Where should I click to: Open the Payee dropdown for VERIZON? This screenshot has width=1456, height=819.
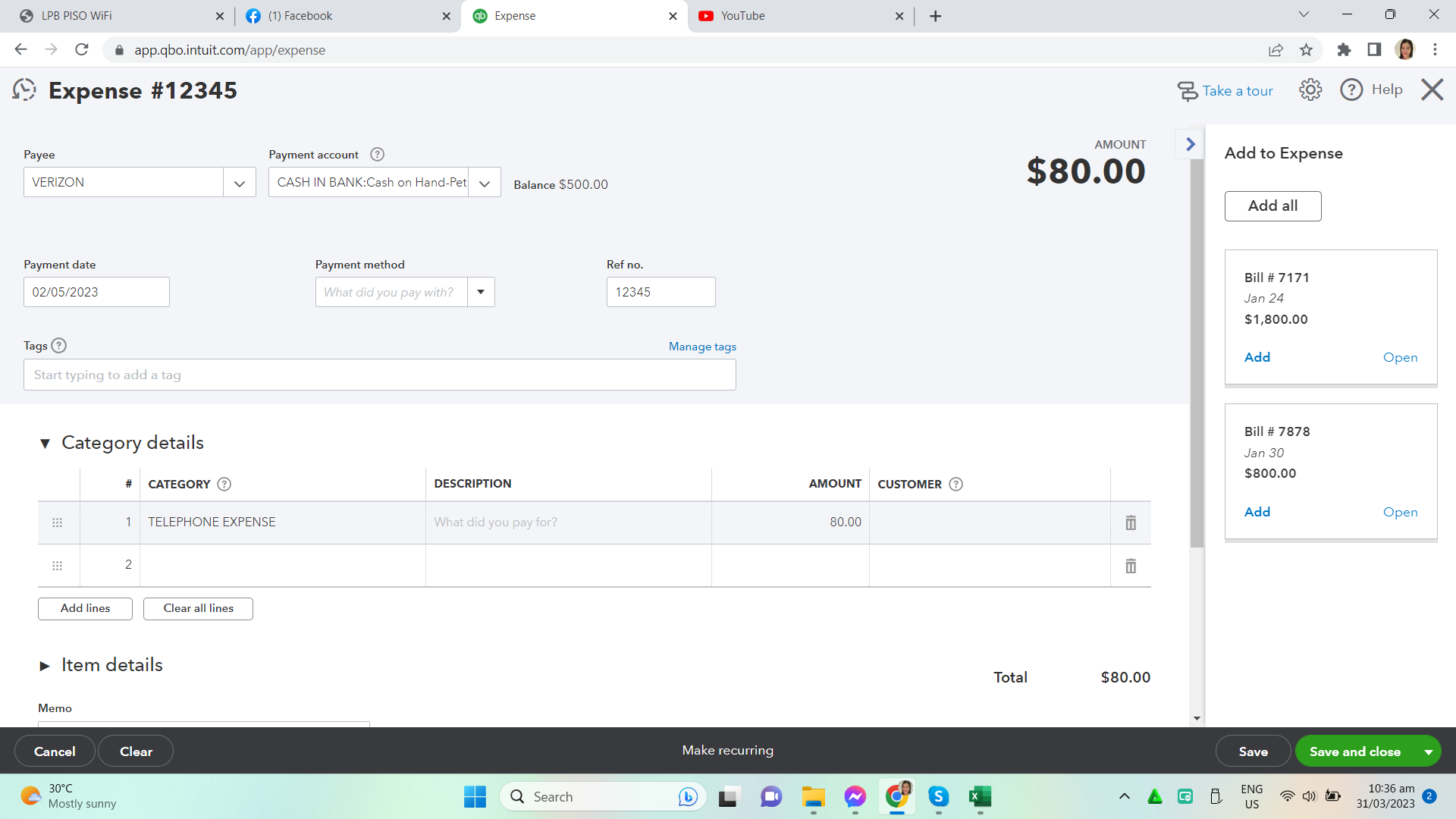[x=240, y=183]
